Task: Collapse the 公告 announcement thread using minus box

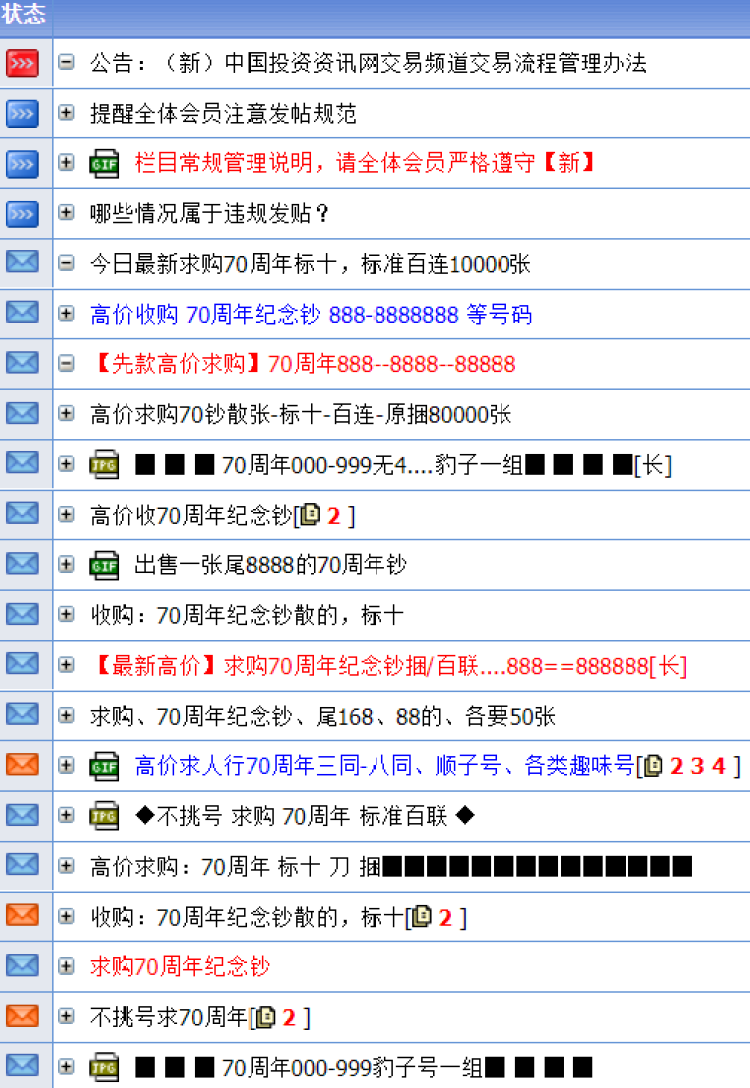Action: 67,63
